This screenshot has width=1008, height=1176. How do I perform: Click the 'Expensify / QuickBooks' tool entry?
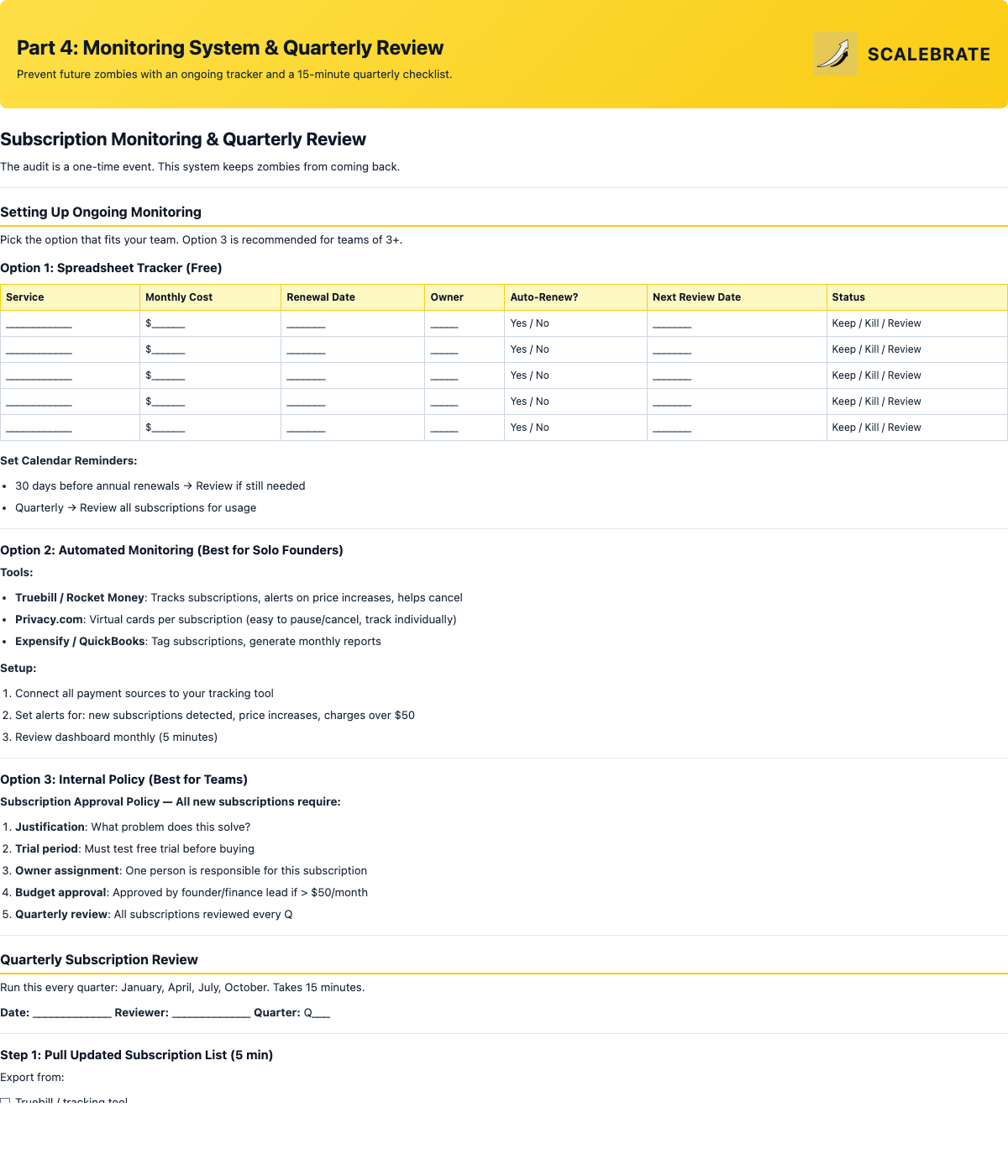point(198,641)
